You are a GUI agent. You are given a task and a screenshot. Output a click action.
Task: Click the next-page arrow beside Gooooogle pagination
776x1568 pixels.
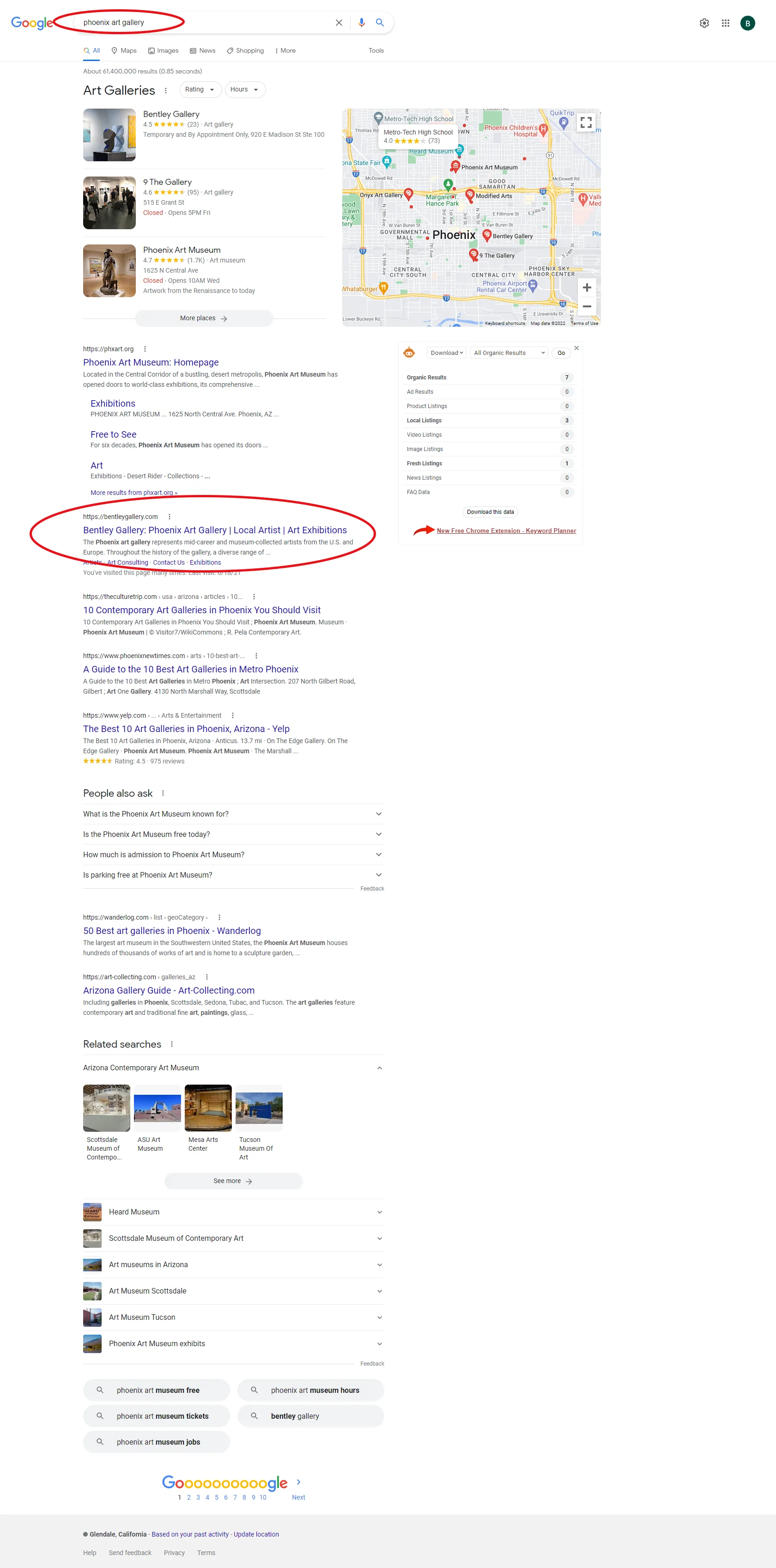pos(298,1482)
